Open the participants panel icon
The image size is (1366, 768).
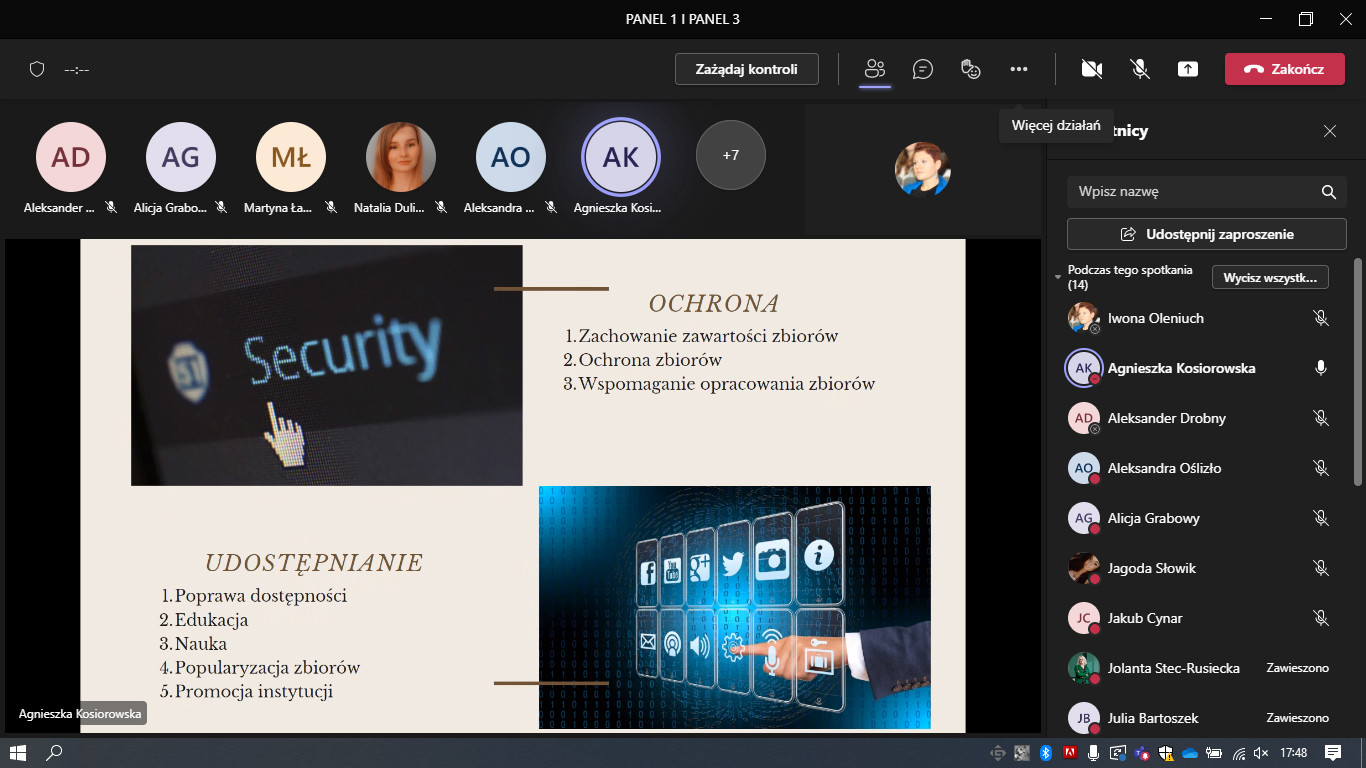pos(875,69)
